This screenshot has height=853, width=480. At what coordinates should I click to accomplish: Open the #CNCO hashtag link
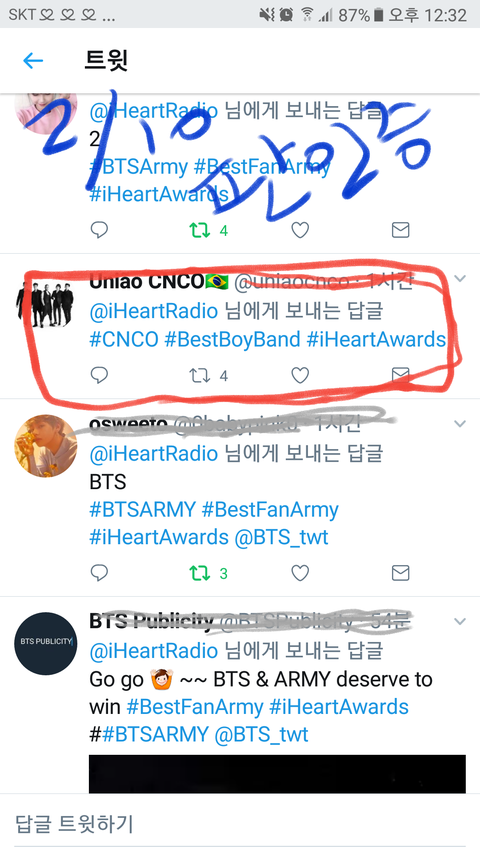pos(124,339)
